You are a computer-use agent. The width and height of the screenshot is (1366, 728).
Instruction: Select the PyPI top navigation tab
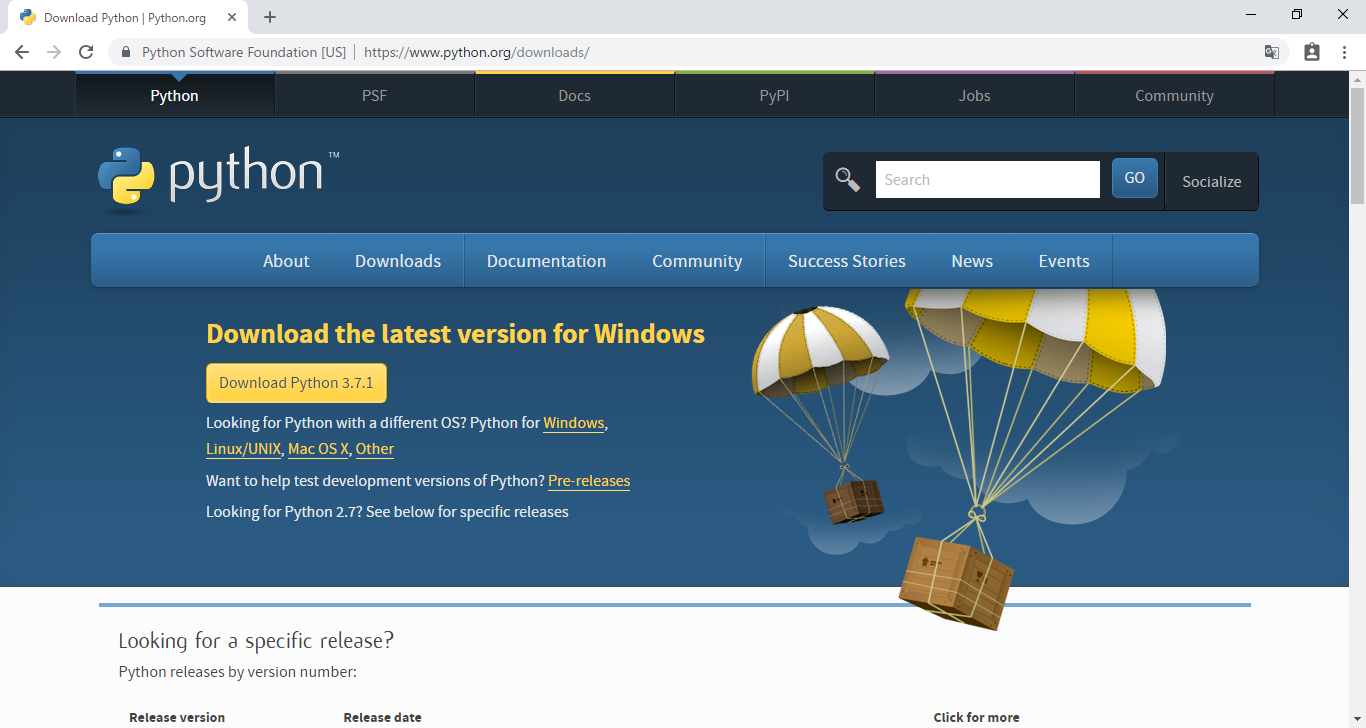coord(775,95)
